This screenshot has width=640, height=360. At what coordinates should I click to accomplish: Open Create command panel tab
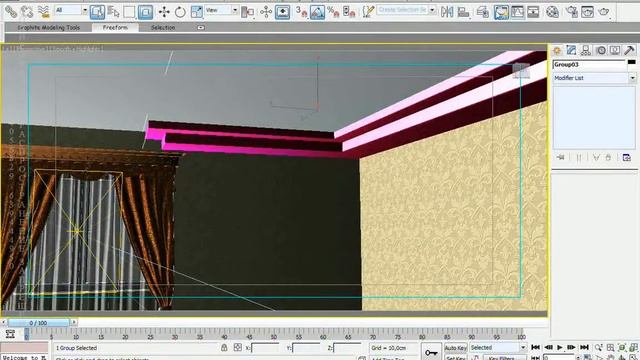pos(557,51)
